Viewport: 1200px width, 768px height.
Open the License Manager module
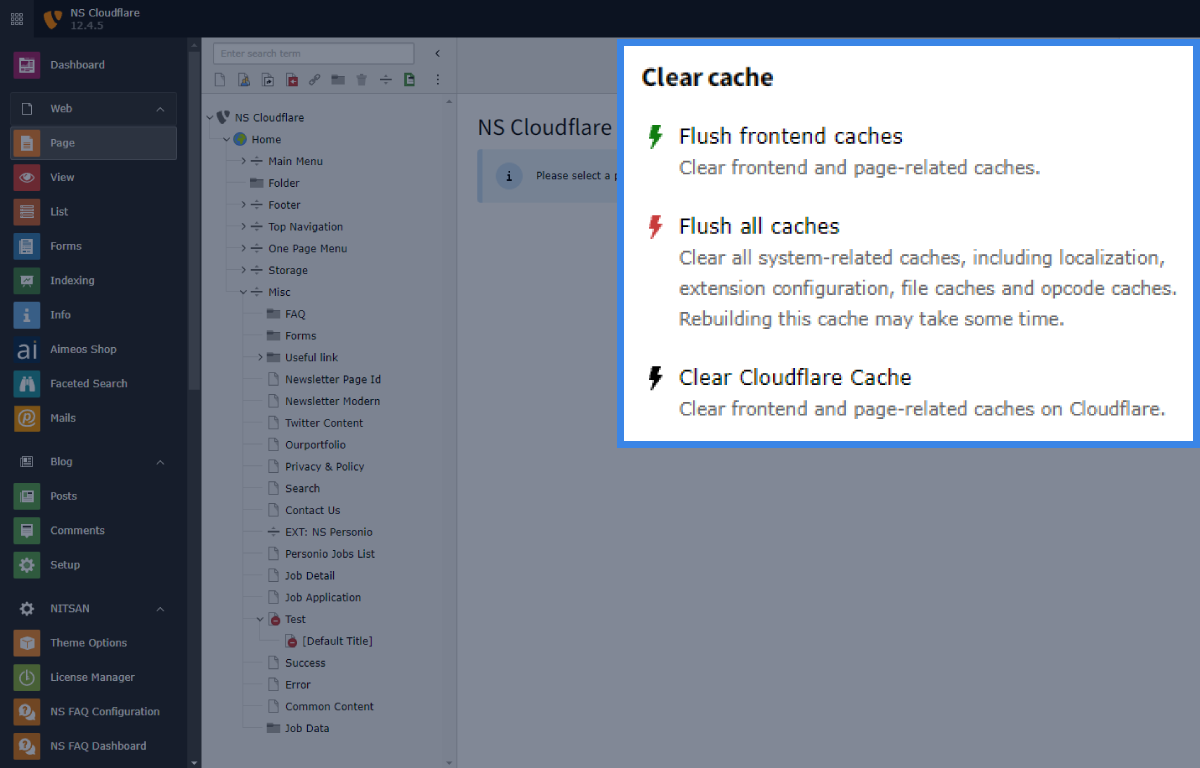click(x=92, y=677)
